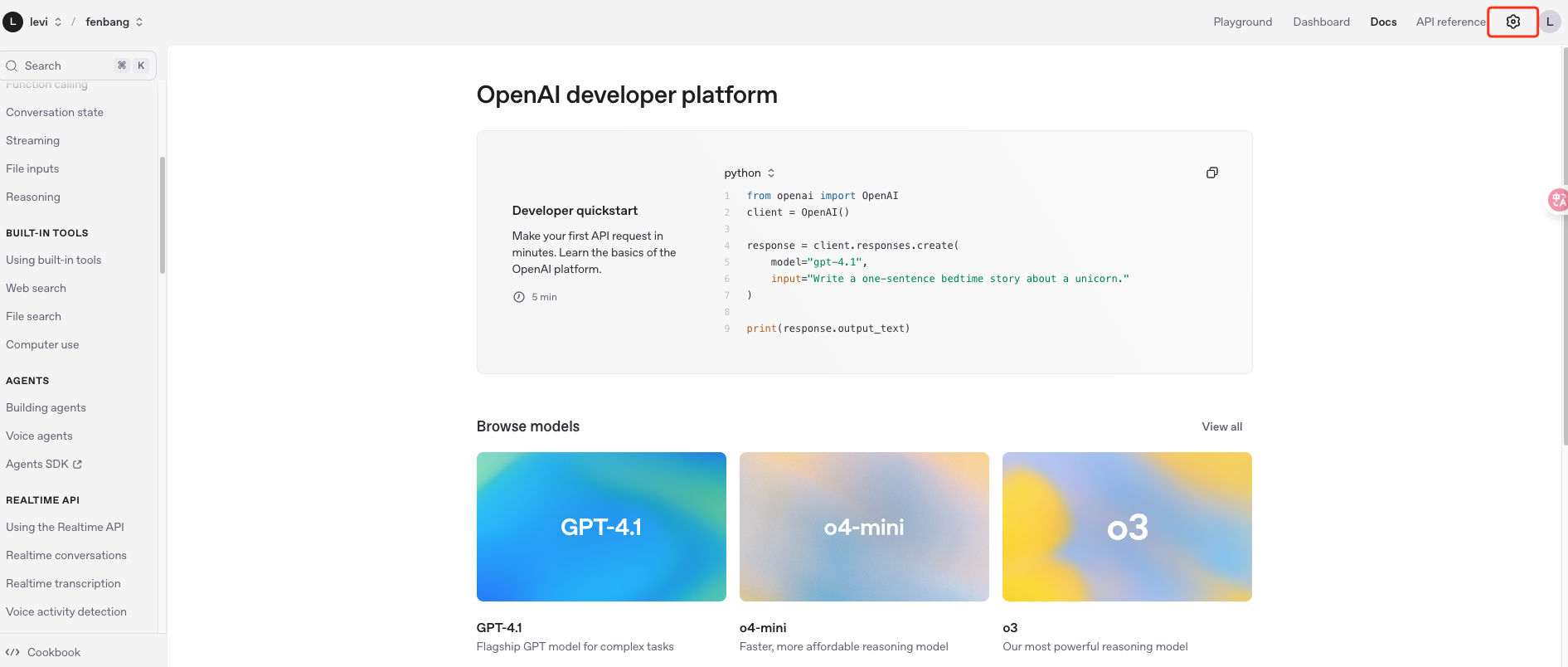Open File search docs page
This screenshot has width=1568, height=667.
33,316
